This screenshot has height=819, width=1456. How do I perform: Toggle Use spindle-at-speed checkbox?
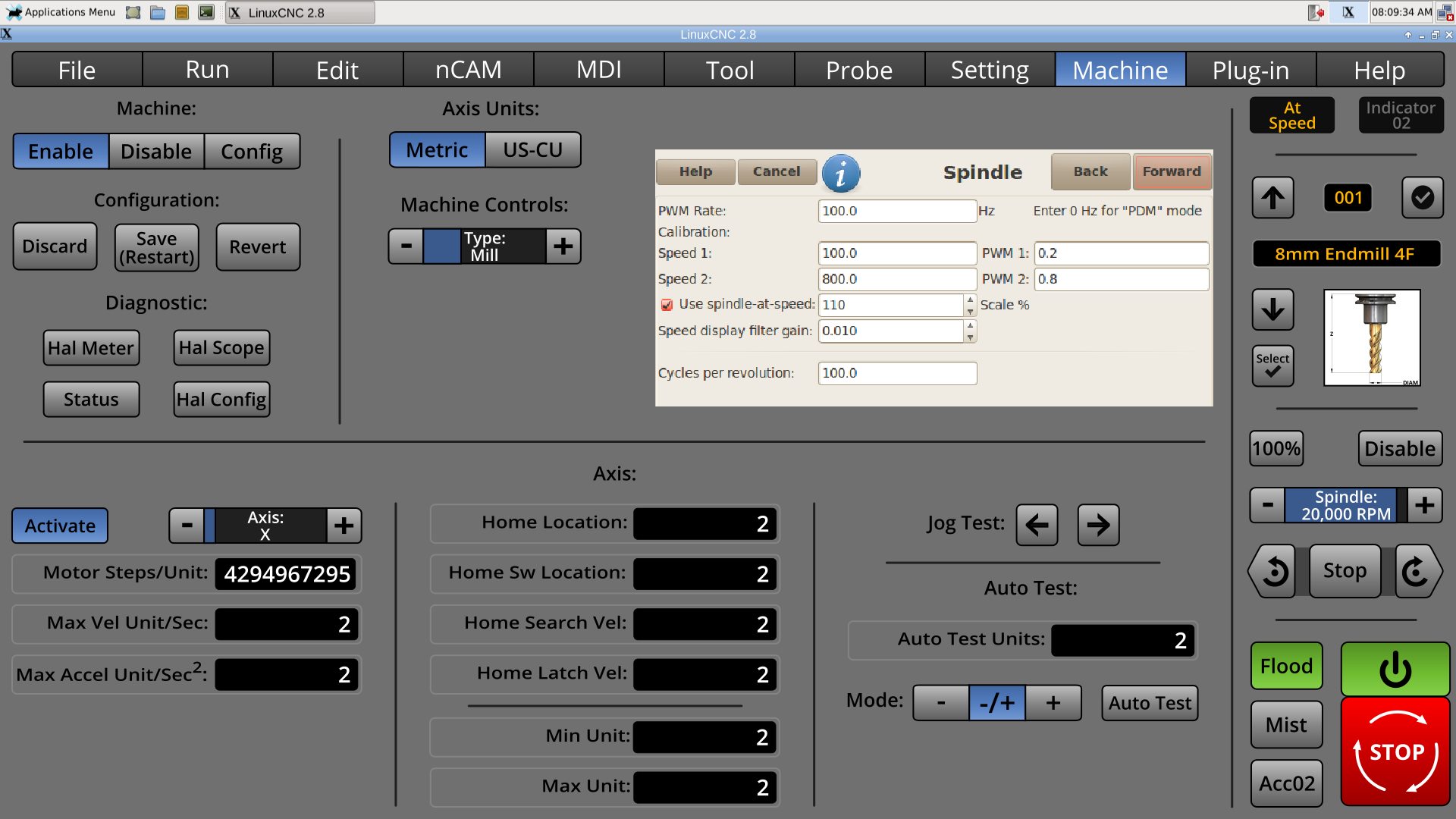pos(667,305)
